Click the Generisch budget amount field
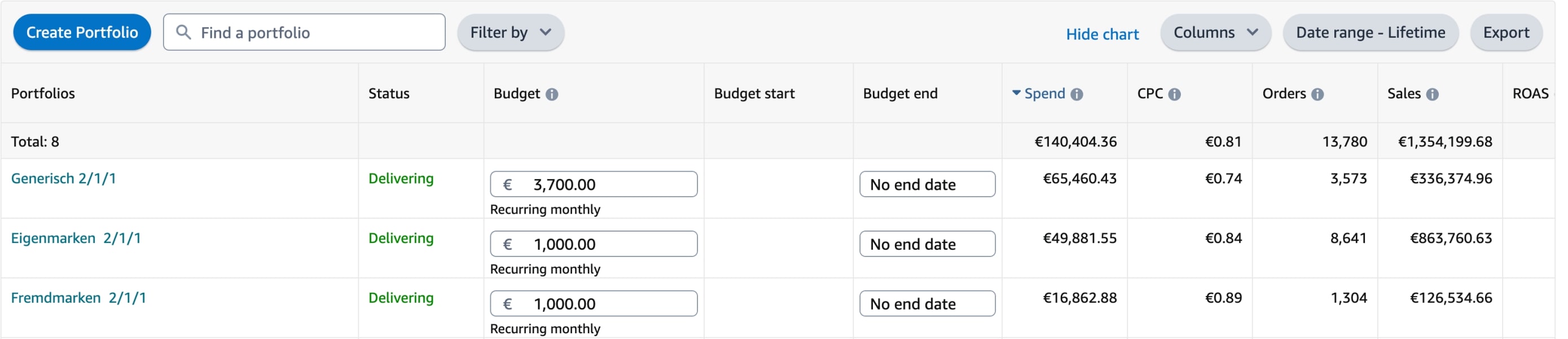Image resolution: width=1568 pixels, height=339 pixels. coord(603,185)
